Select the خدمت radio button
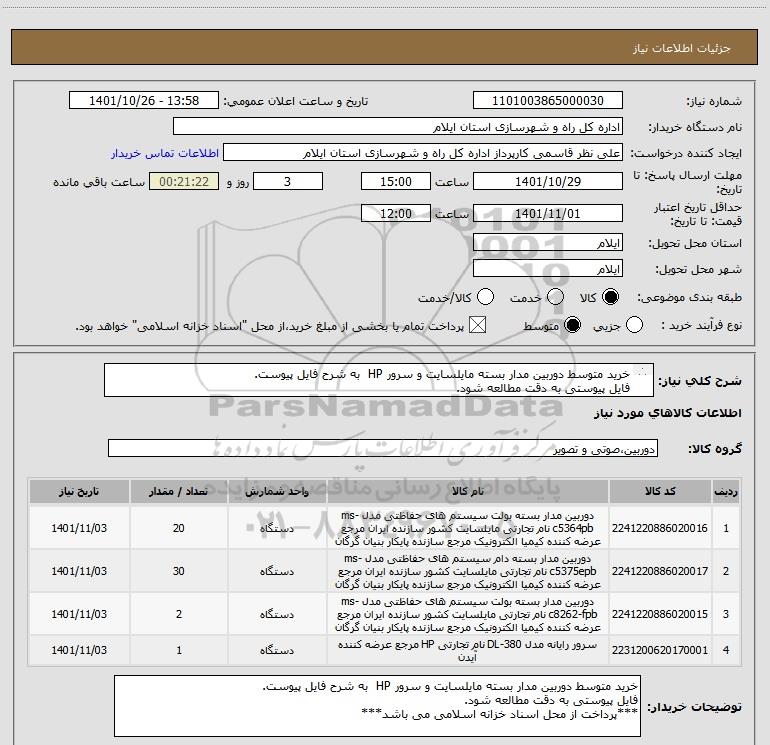The width and height of the screenshot is (770, 745). [555, 297]
